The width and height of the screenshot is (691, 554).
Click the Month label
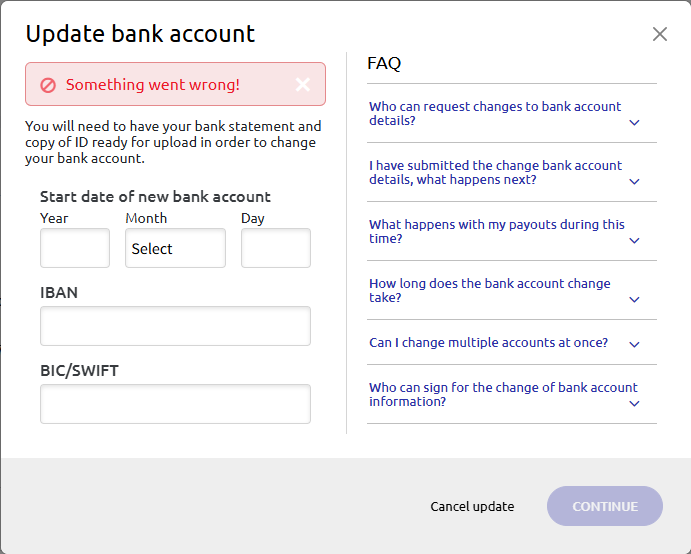coord(146,218)
